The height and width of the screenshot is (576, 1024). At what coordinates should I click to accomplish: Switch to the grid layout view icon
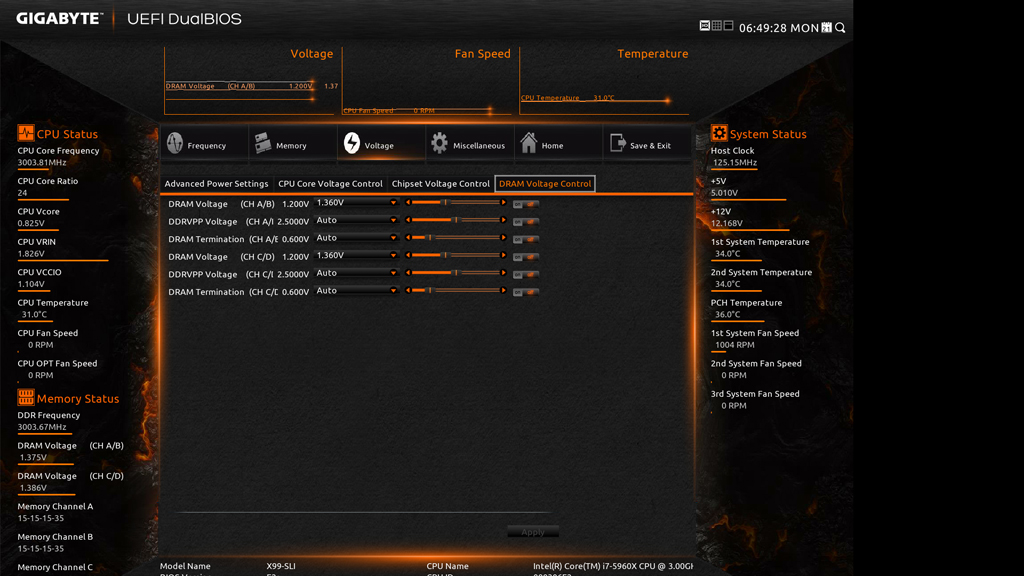click(x=717, y=26)
